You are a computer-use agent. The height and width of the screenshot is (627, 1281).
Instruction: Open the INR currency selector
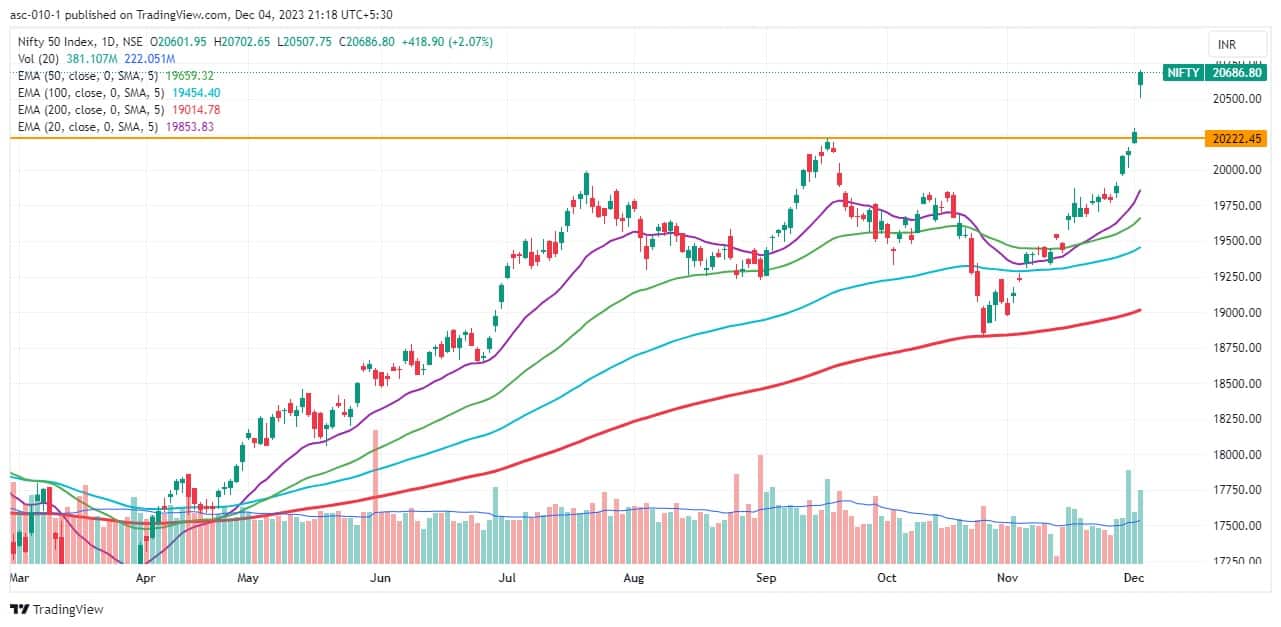click(1228, 45)
